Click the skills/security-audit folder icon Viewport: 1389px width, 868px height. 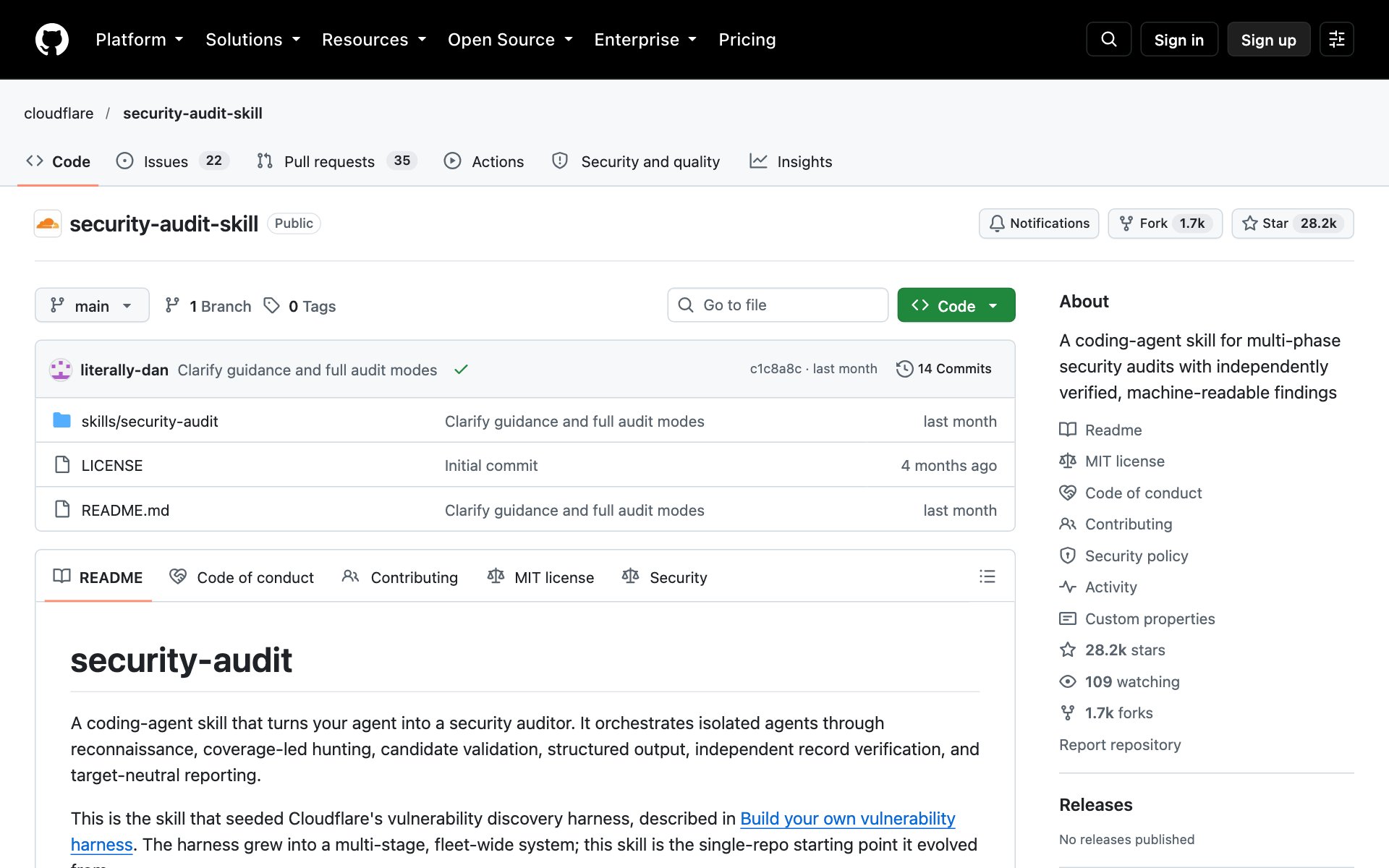(62, 420)
